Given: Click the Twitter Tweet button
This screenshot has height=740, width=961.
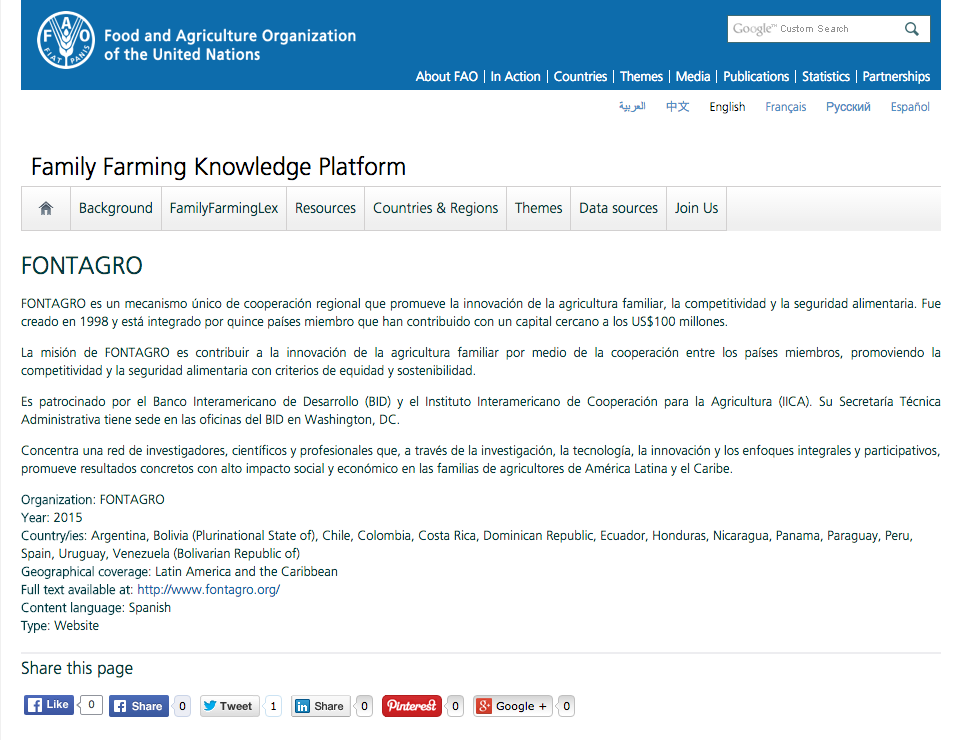Looking at the screenshot, I should [229, 706].
